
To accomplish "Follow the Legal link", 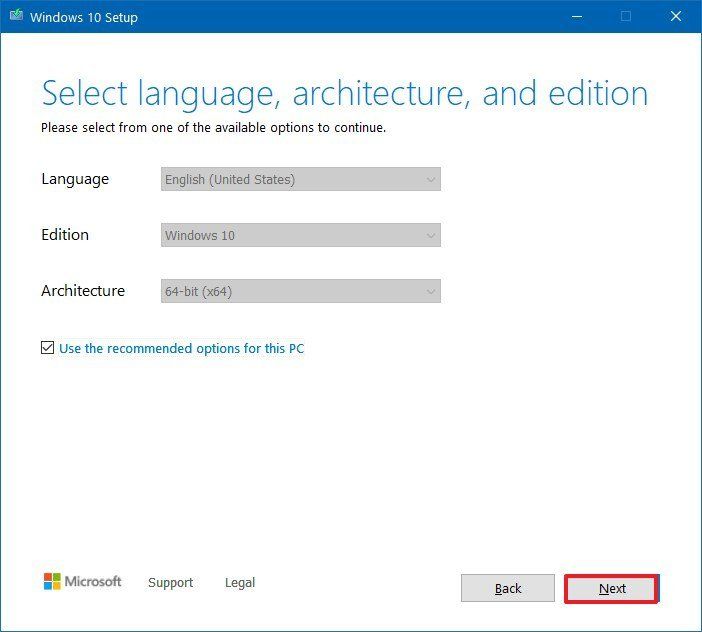I will click(239, 582).
